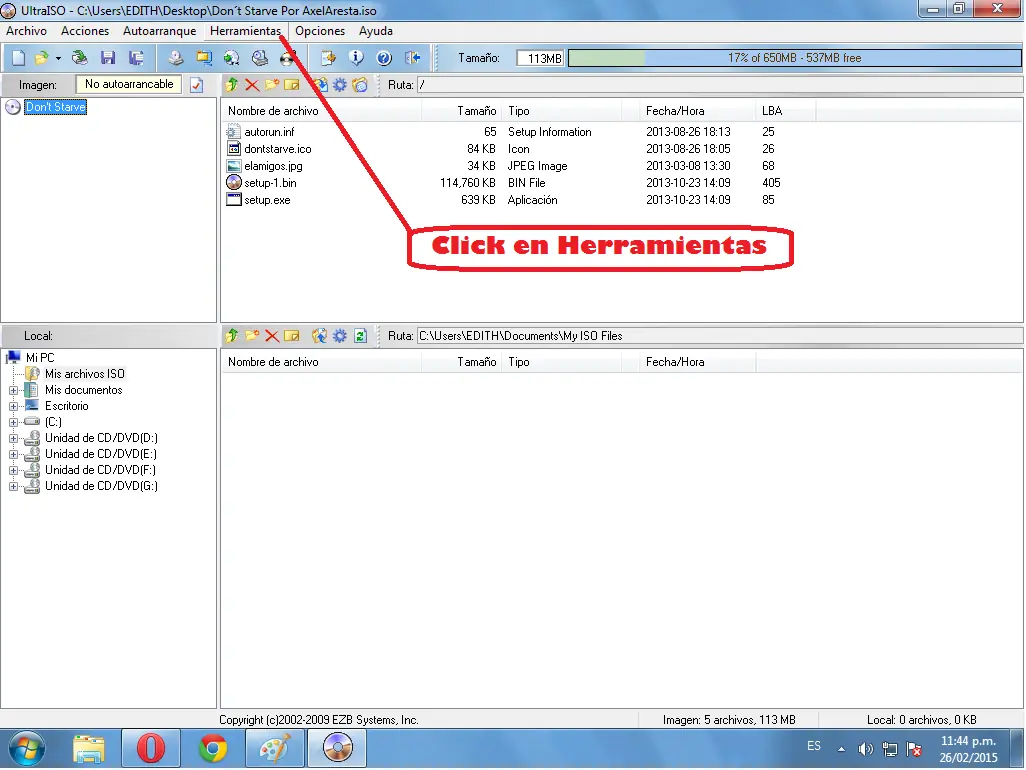This screenshot has height=770, width=1026.
Task: Click the Open CD/DVD toolbar icon
Action: (x=80, y=58)
